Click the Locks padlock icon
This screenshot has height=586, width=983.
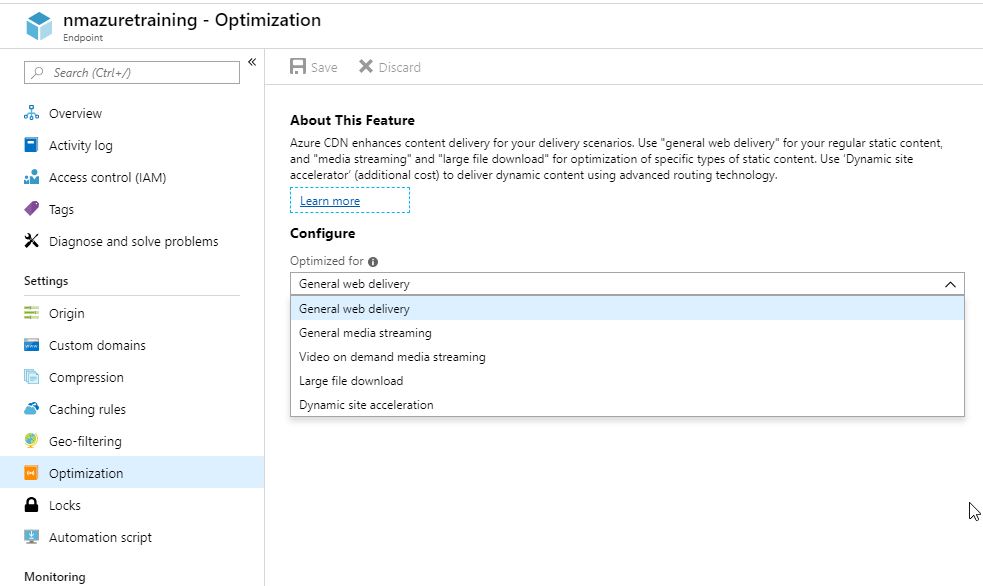click(31, 505)
